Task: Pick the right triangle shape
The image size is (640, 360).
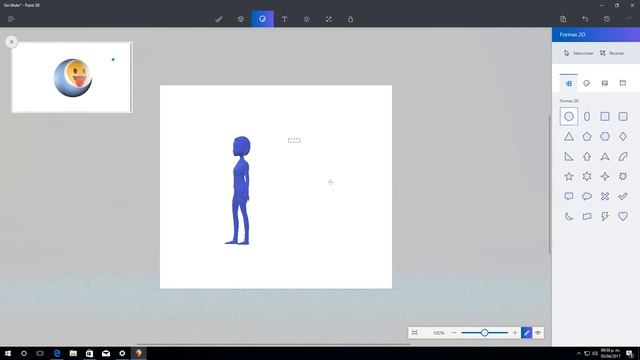Action: click(569, 156)
